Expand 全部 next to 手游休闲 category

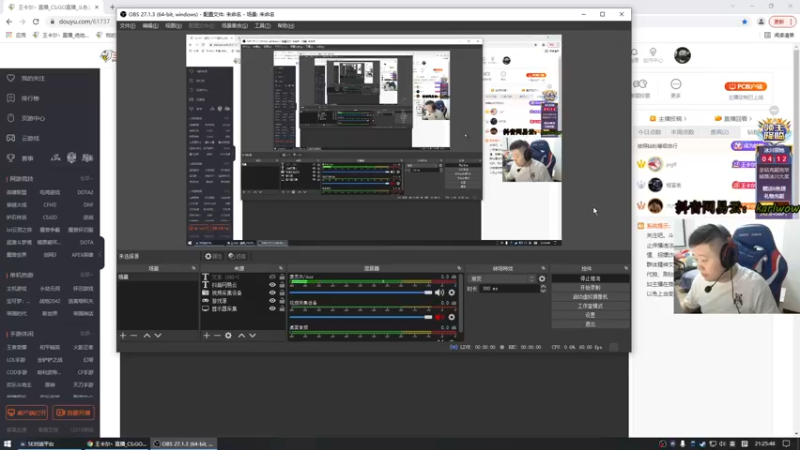click(86, 334)
